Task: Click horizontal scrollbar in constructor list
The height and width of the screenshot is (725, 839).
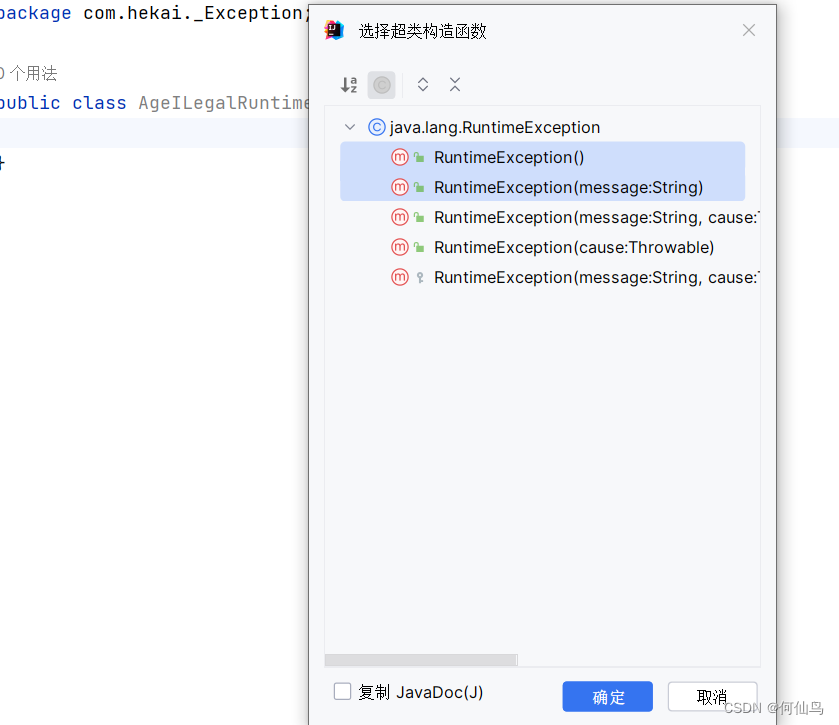Action: pos(421,660)
